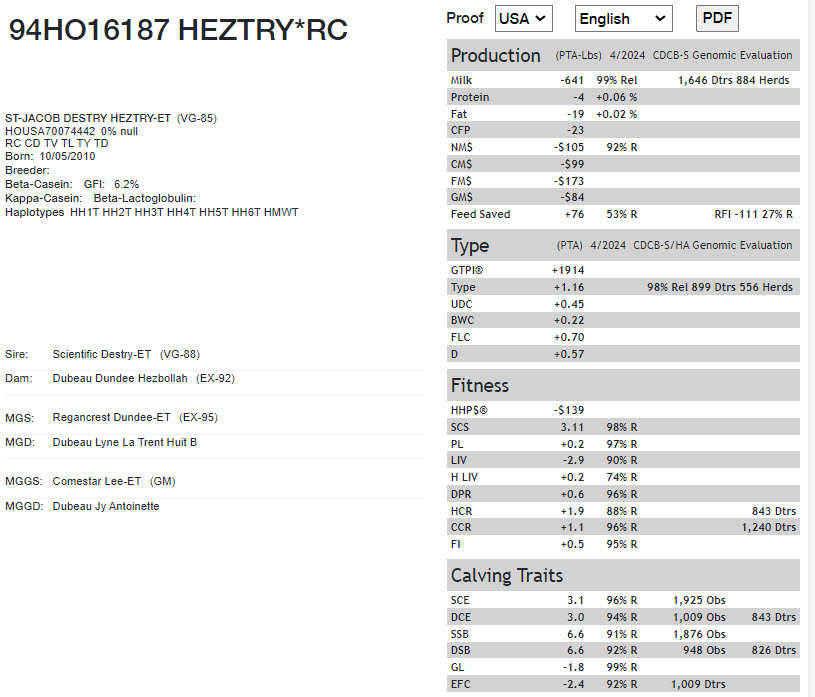Open MGD Dubeau Lyne La Trent Huit B
815x697 pixels.
(124, 442)
